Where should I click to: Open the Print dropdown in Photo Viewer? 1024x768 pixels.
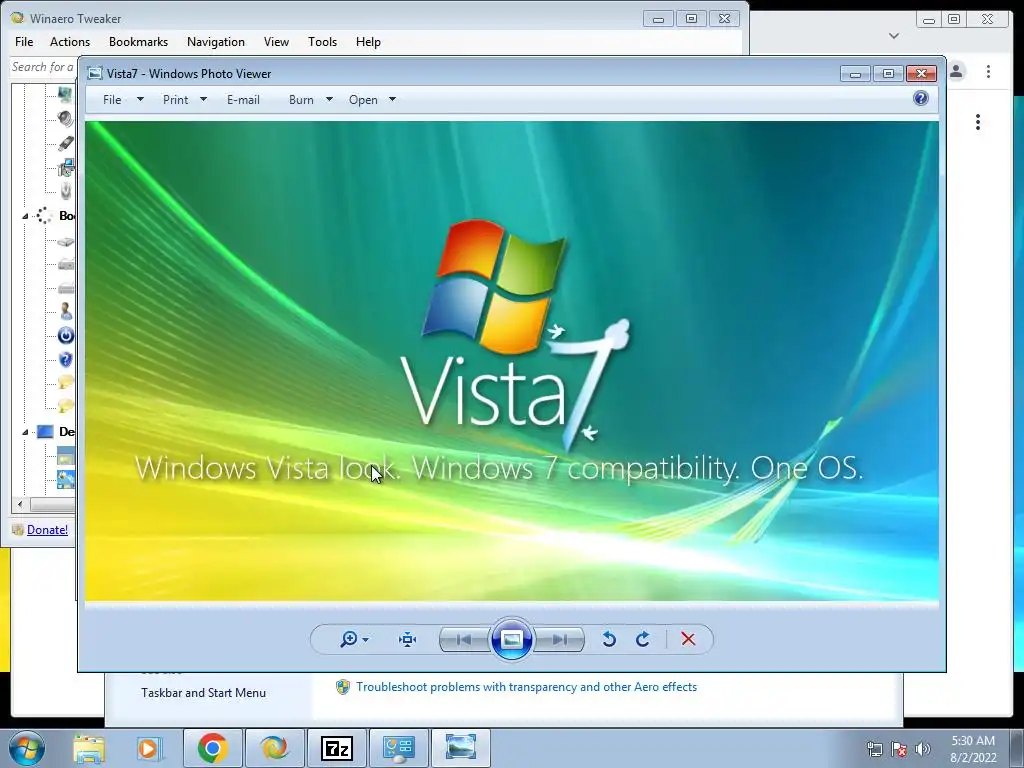pos(184,100)
